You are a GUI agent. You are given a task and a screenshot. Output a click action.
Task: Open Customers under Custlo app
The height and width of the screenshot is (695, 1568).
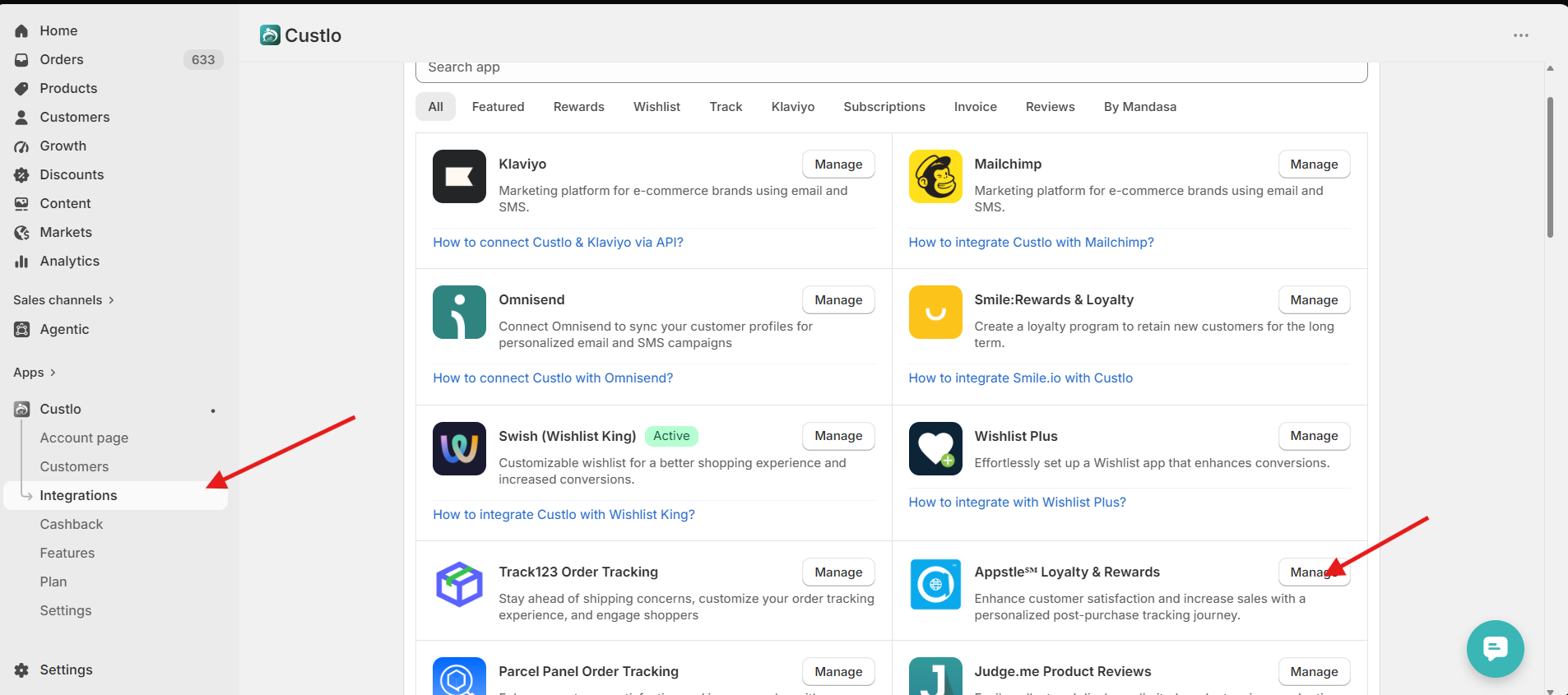74,466
